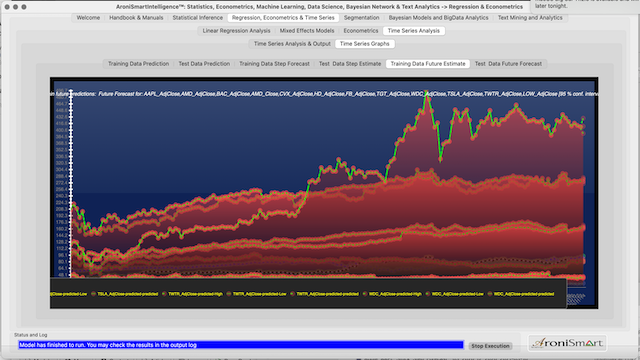The image size is (640, 360).
Task: Click WDC_AdjClose-predicted-predicted legend marker
Action: pos(490,294)
